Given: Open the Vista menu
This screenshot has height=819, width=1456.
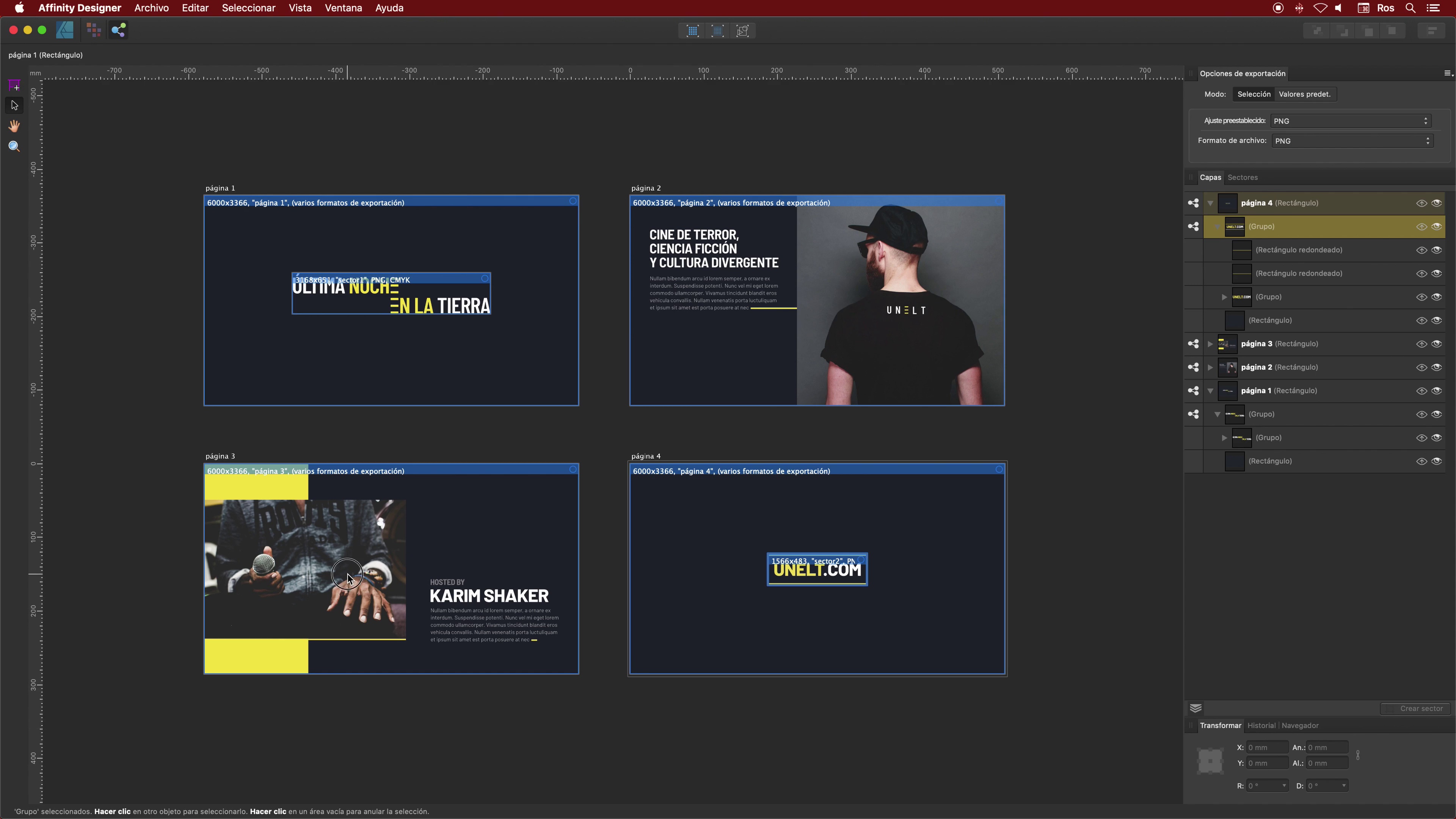Looking at the screenshot, I should (300, 8).
